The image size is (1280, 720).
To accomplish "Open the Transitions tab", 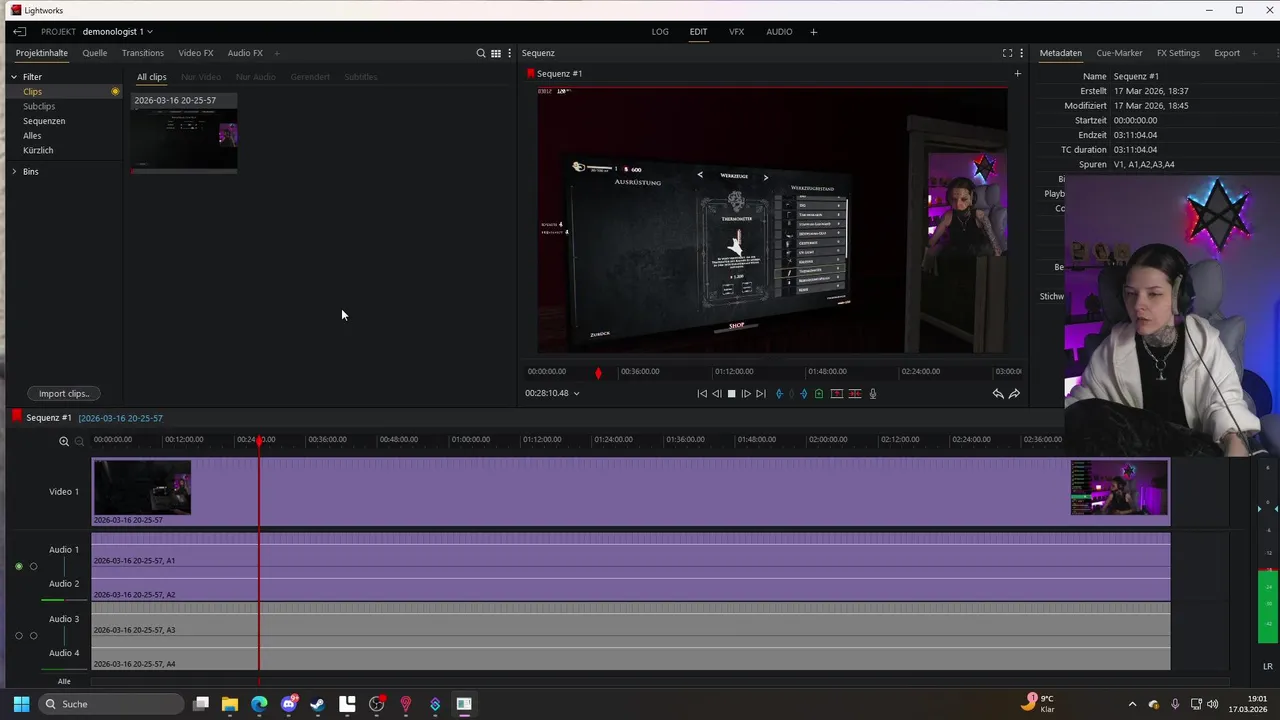I will (143, 53).
